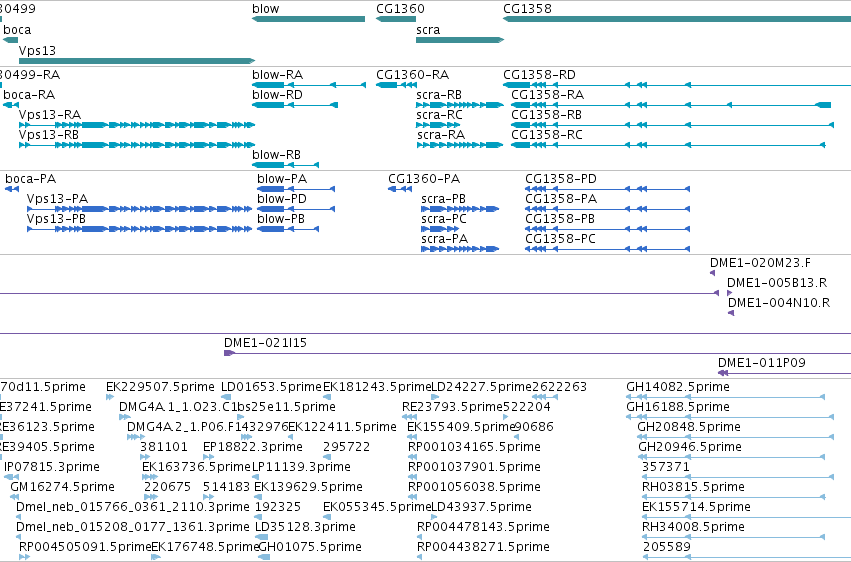Select the boca gene label
851x562 pixels.
click(17, 30)
